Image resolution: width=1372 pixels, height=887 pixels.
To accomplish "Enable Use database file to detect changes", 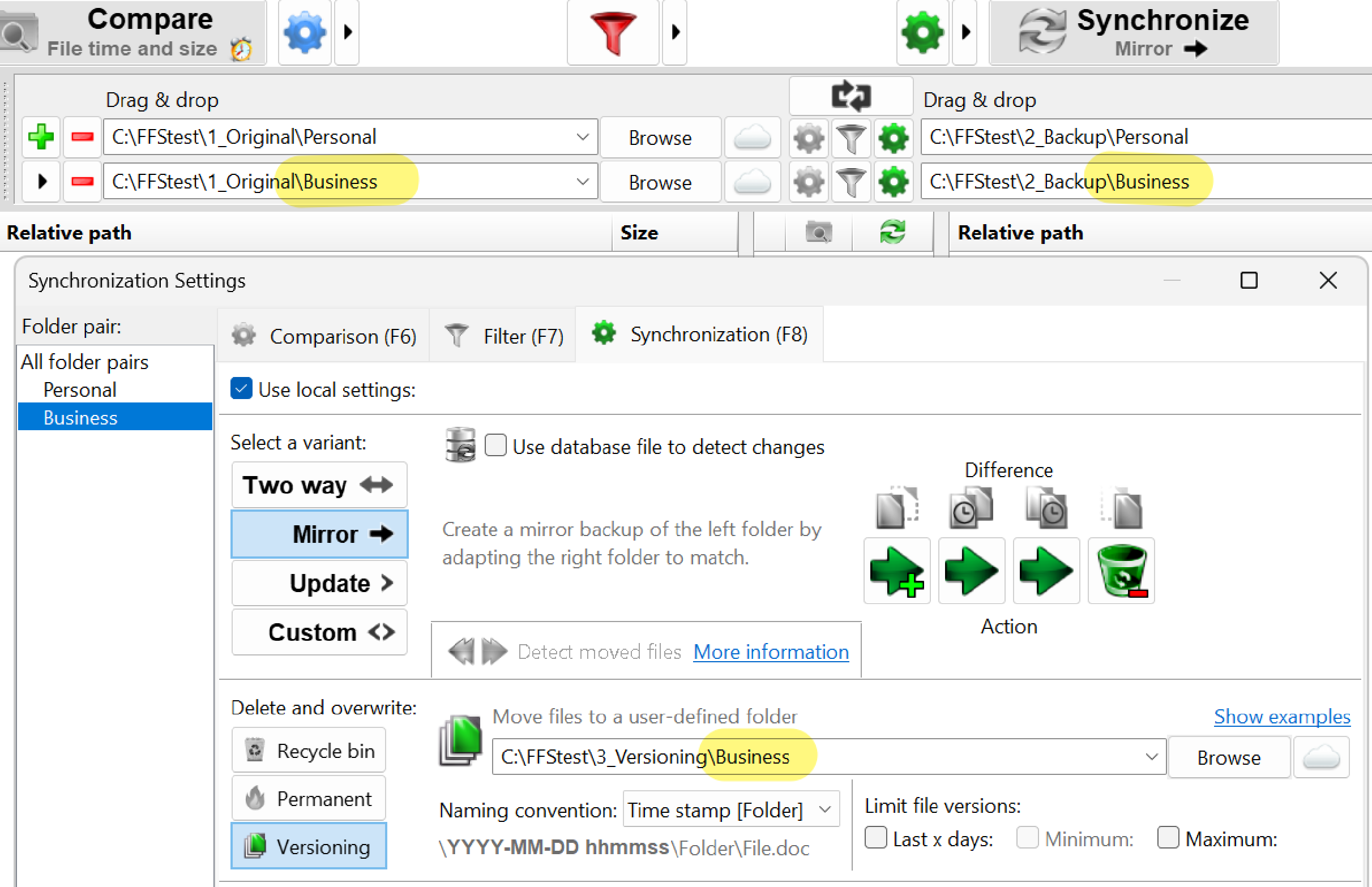I will pyautogui.click(x=495, y=446).
